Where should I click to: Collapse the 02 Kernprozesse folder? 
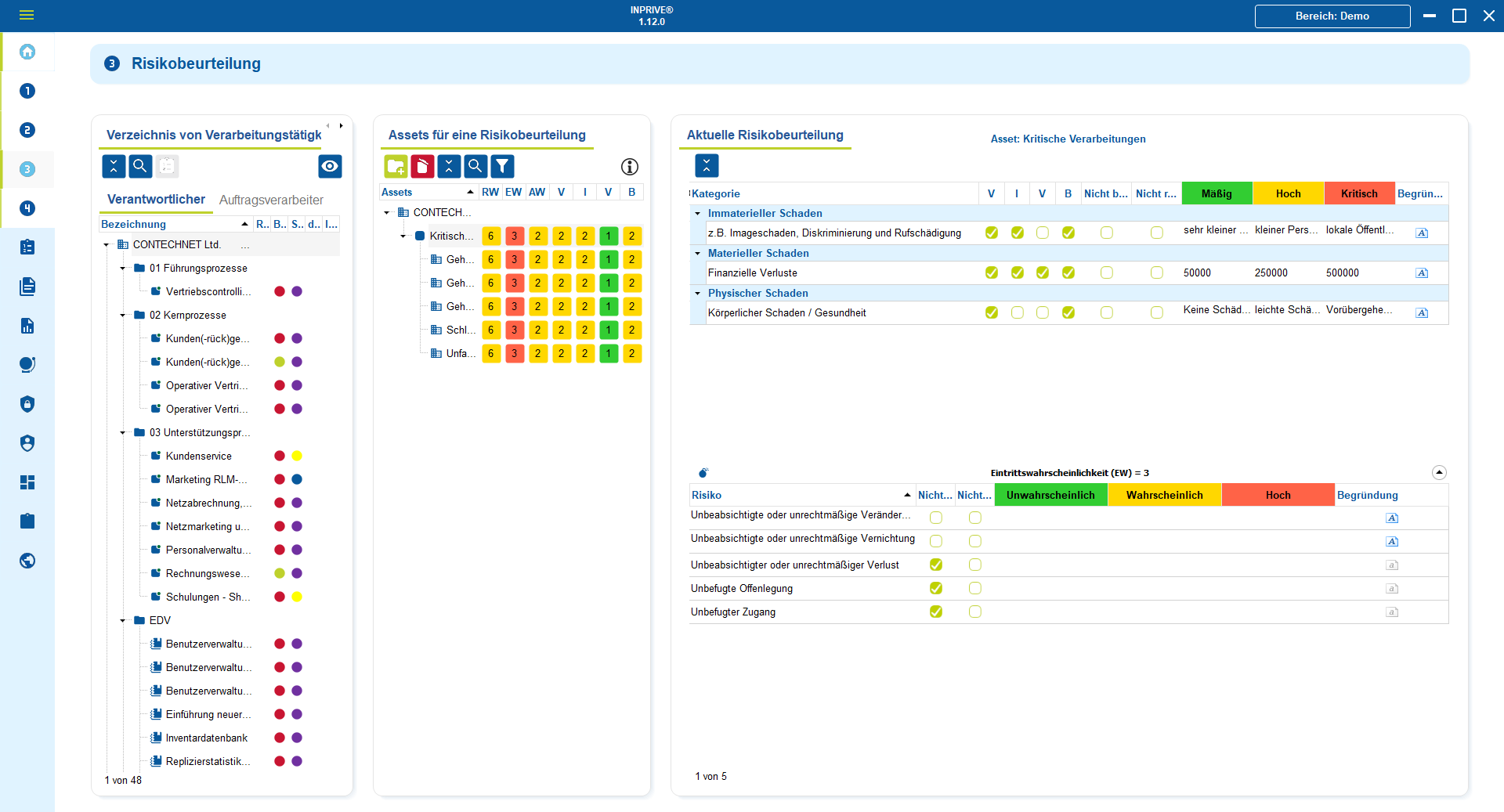(123, 315)
